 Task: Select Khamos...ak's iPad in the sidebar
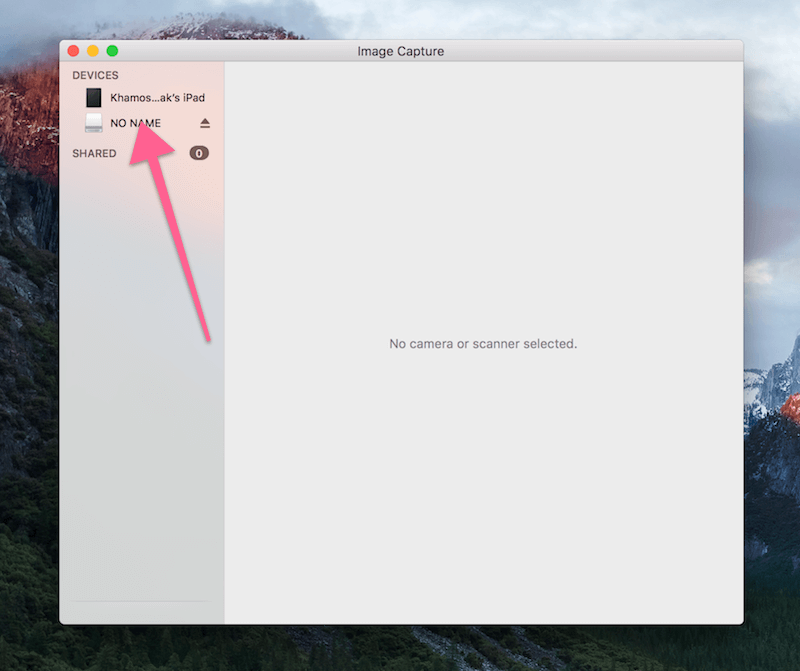pyautogui.click(x=157, y=98)
